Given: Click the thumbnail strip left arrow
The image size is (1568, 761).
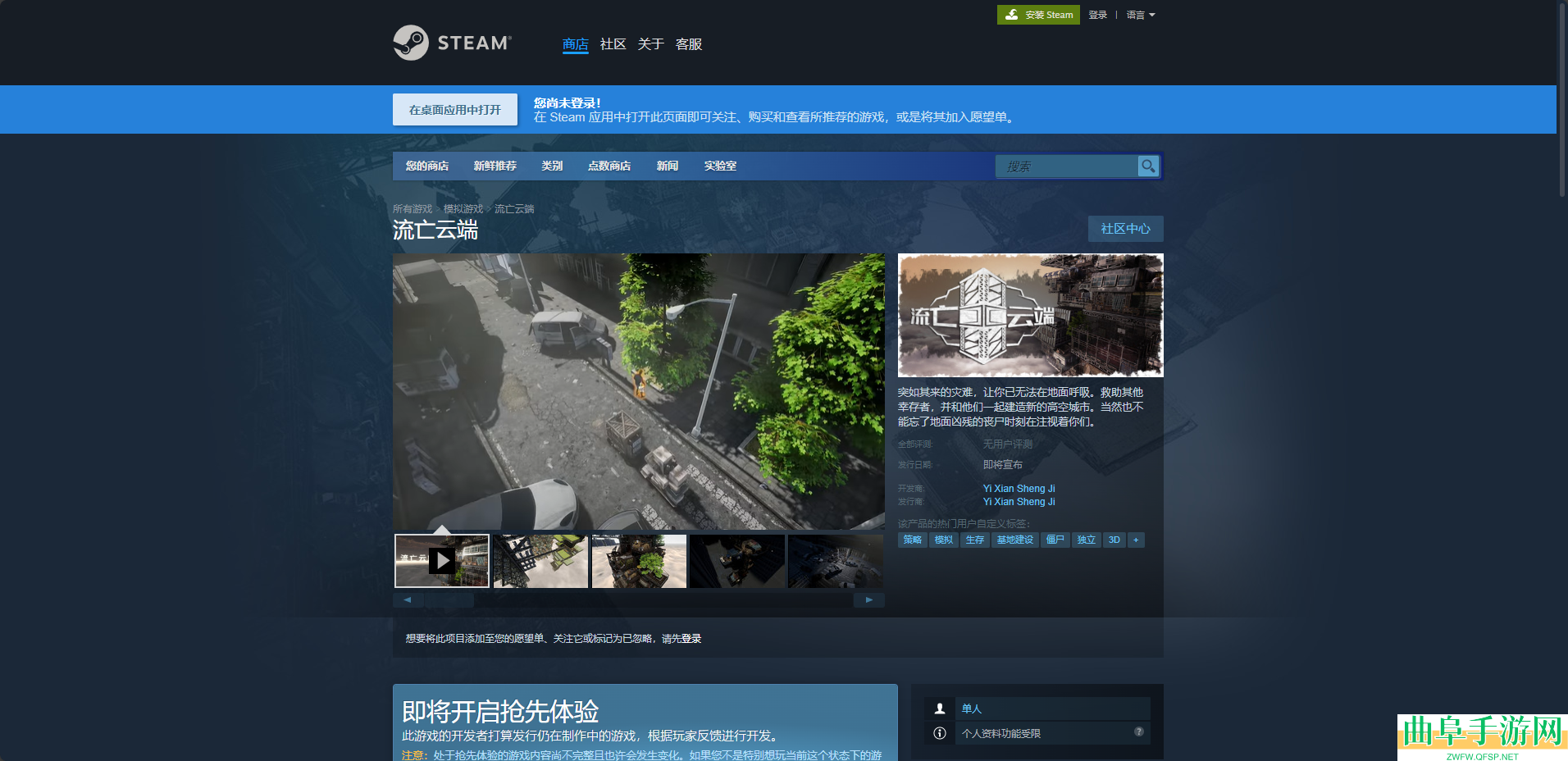Looking at the screenshot, I should [x=408, y=600].
